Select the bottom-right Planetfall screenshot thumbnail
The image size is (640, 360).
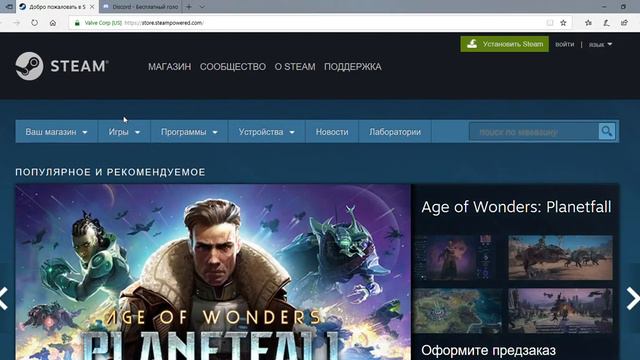(x=560, y=311)
